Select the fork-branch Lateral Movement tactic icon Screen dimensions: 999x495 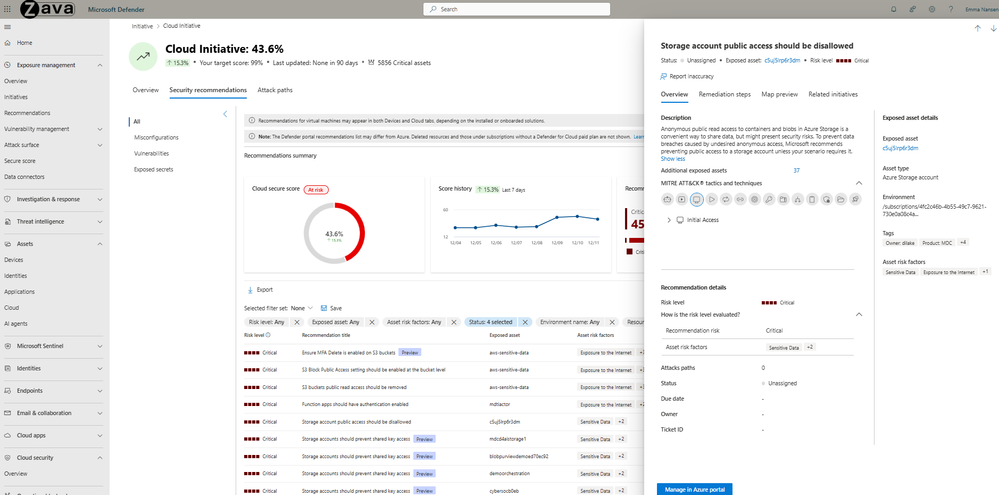[798, 199]
